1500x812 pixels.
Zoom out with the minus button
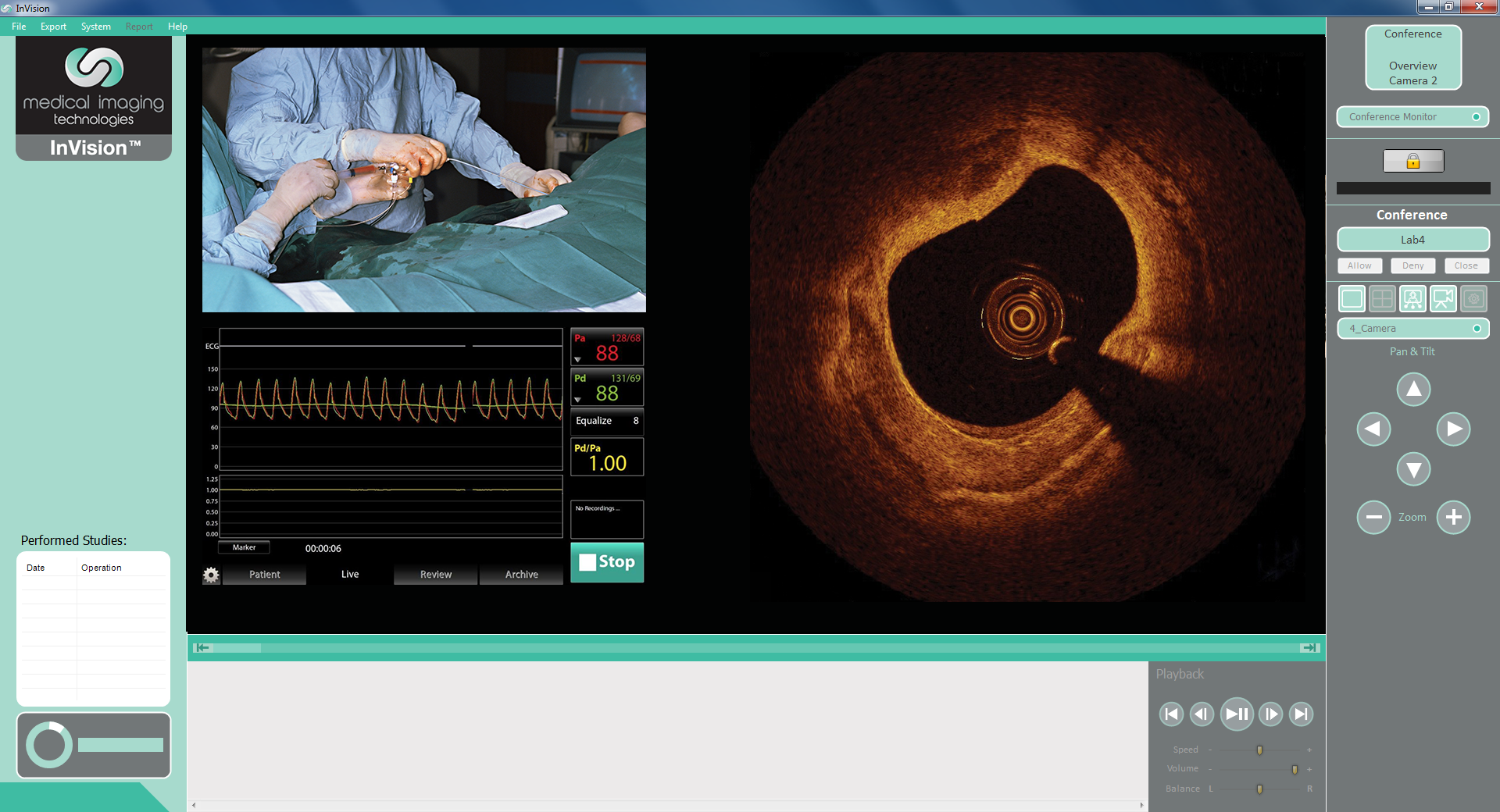coord(1373,517)
